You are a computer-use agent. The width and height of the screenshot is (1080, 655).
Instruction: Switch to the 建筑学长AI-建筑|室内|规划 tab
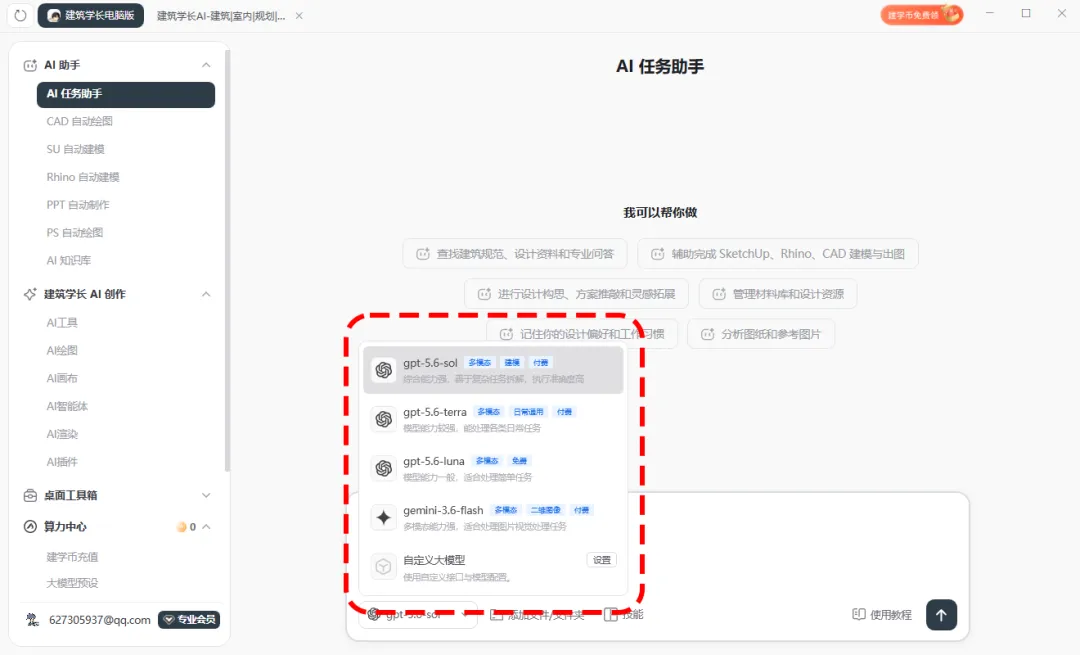220,16
